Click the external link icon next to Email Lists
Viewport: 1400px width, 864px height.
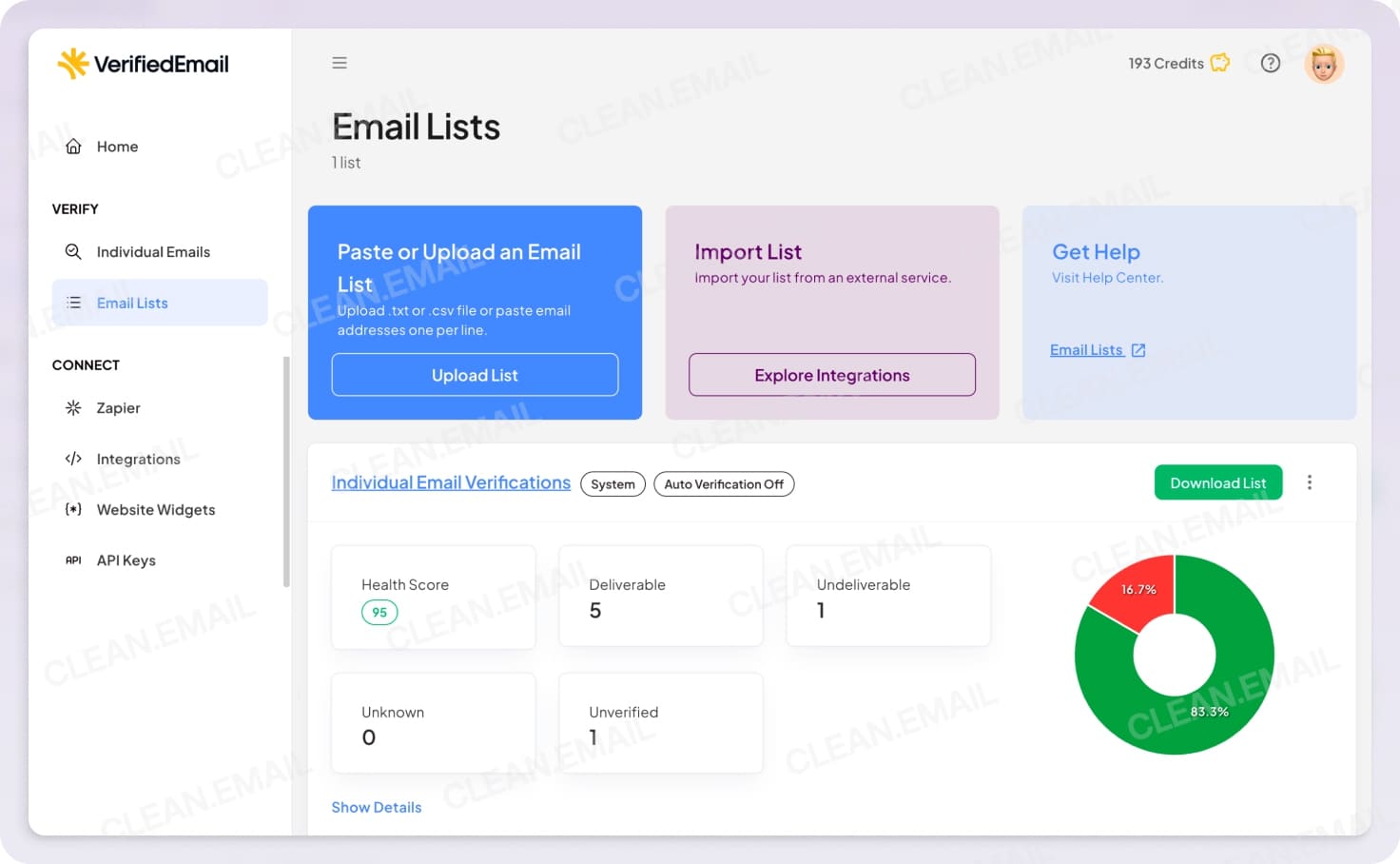click(x=1137, y=349)
